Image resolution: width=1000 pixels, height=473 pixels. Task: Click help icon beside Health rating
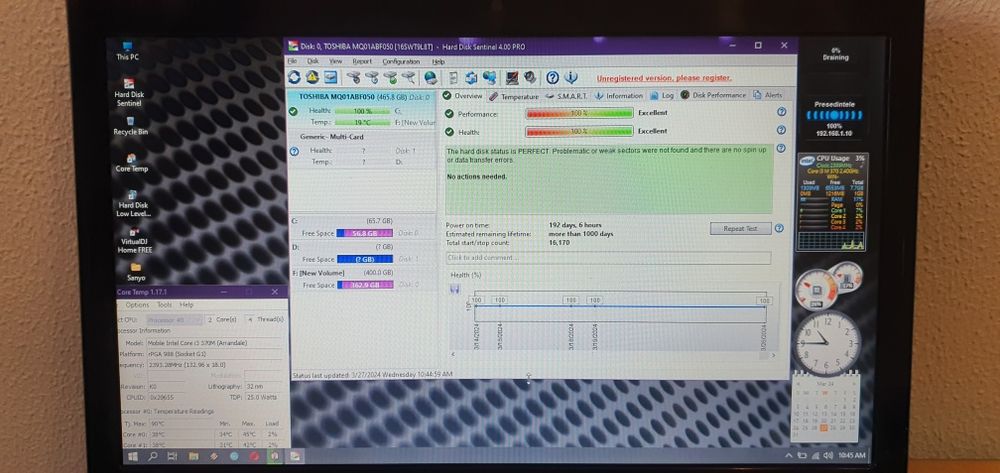(x=781, y=130)
